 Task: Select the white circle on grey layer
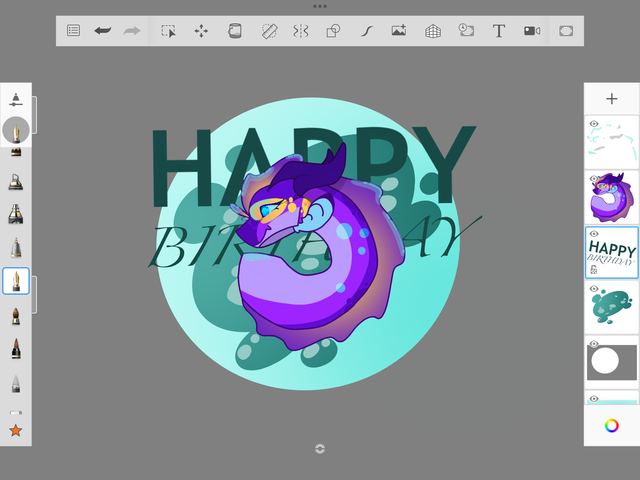pos(611,362)
